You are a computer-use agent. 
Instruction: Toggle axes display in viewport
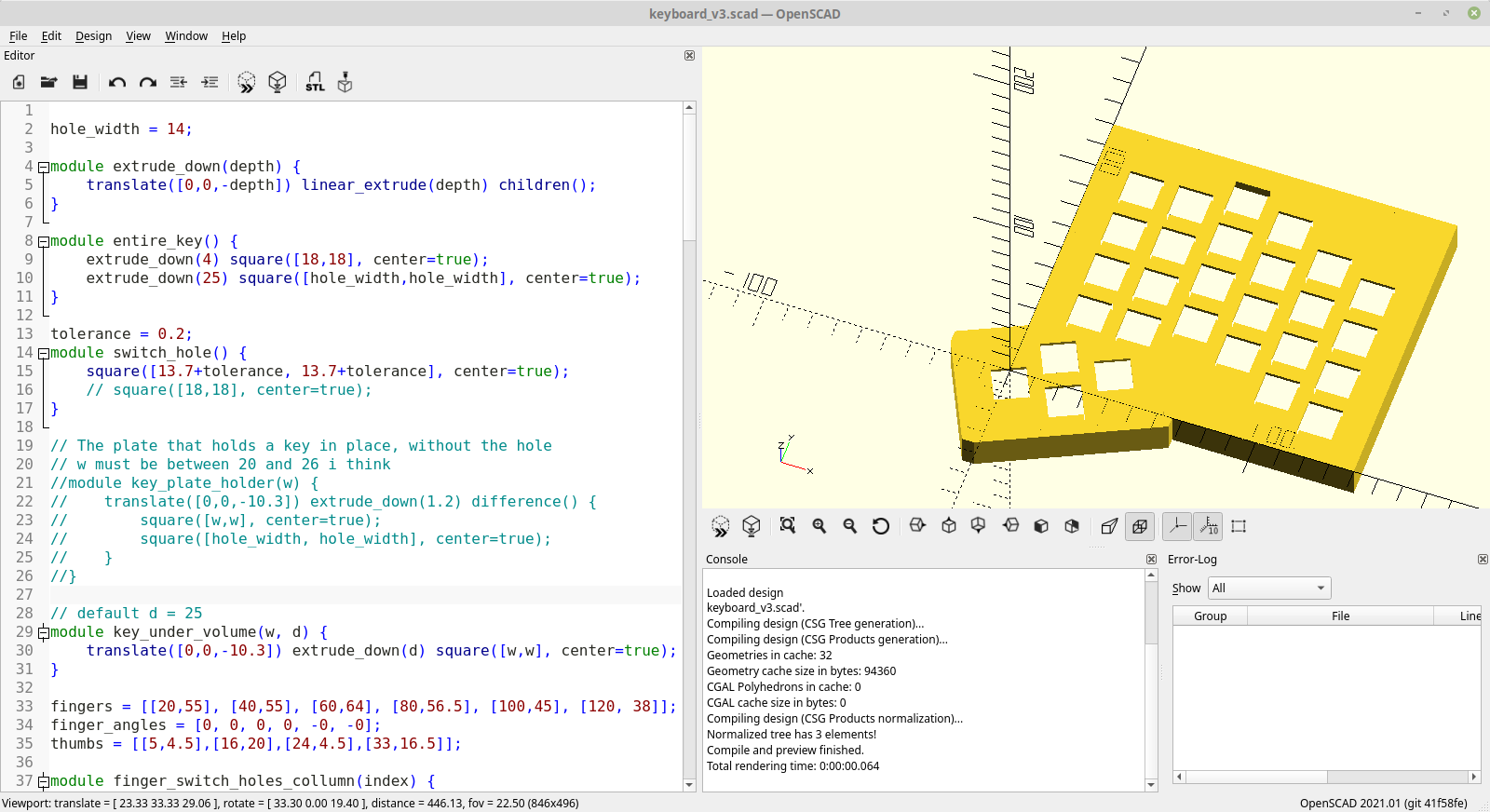point(1177,526)
